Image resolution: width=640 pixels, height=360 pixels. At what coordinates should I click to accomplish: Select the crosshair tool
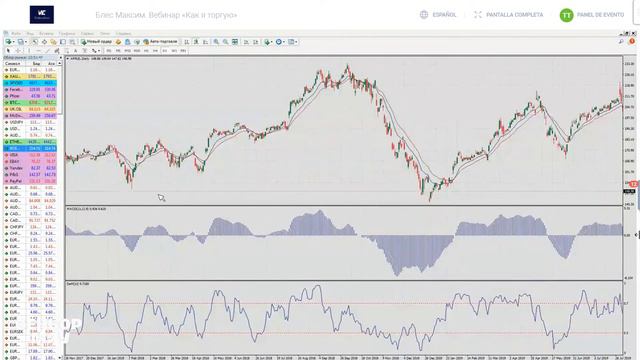click(x=18, y=51)
